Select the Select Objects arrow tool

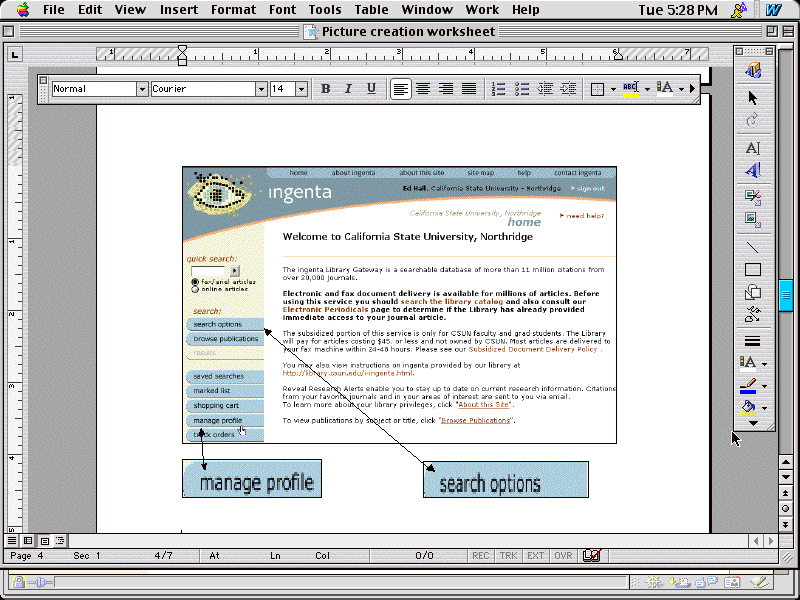[753, 97]
